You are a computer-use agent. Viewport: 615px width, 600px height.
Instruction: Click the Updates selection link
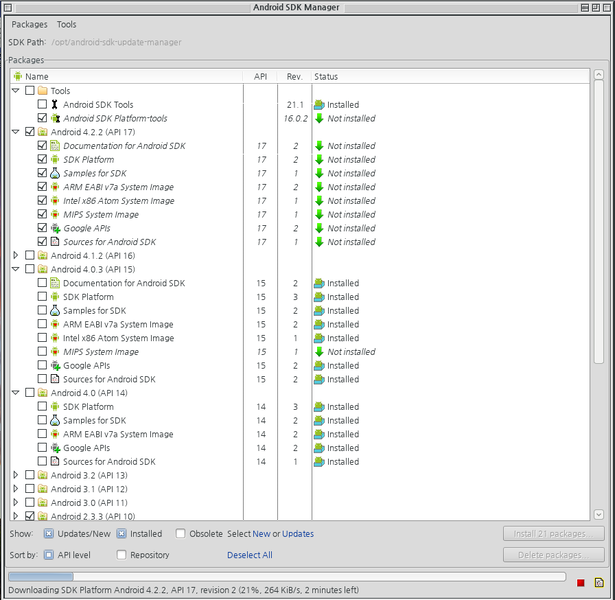click(298, 534)
